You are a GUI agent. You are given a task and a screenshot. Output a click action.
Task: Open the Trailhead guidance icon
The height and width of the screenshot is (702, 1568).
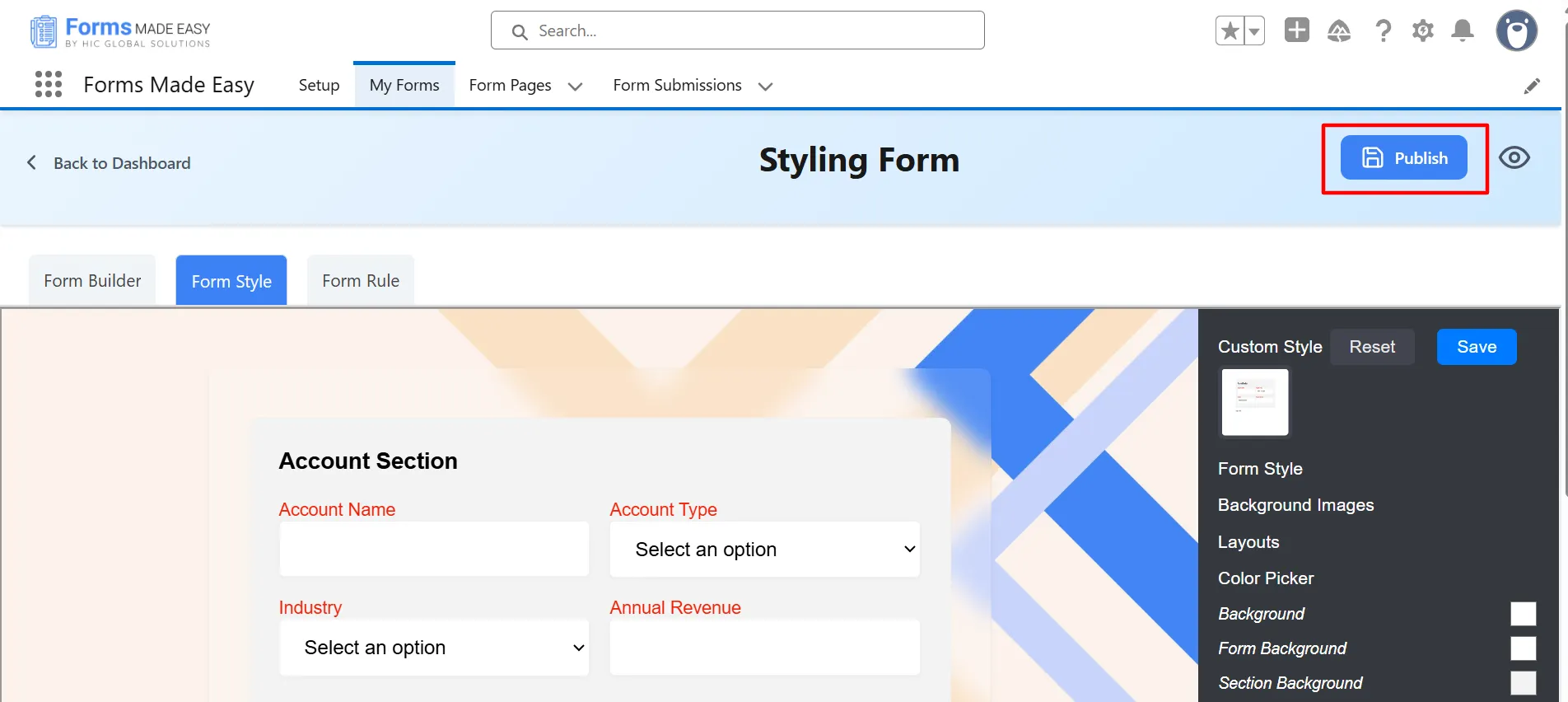pyautogui.click(x=1339, y=31)
